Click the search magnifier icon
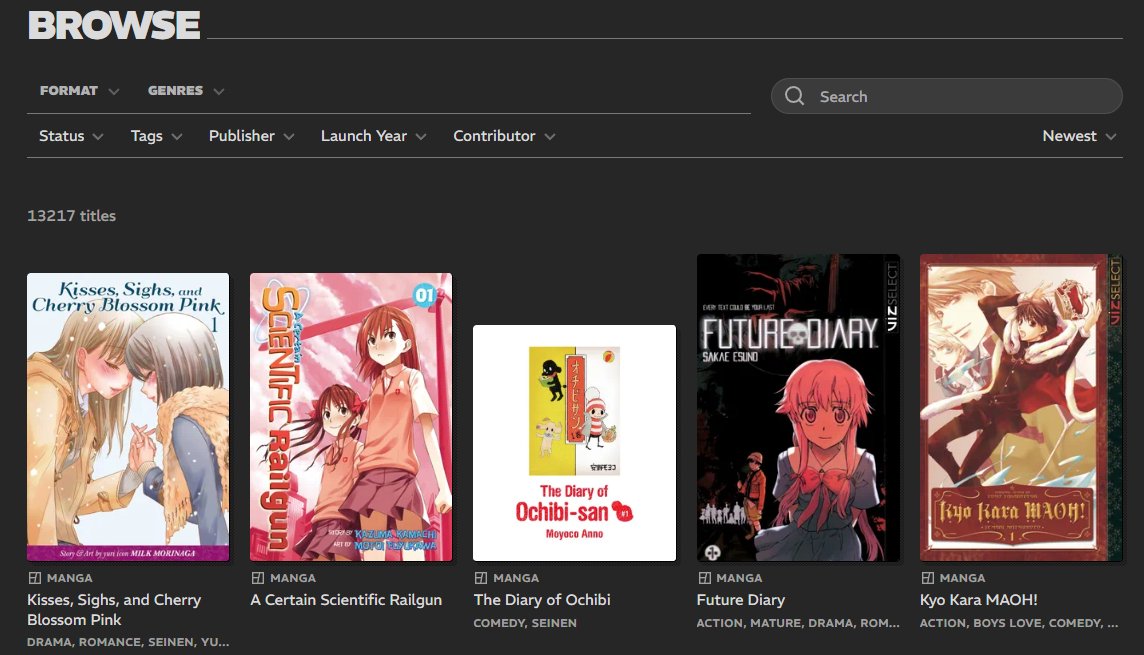Image resolution: width=1144 pixels, height=655 pixels. pos(795,96)
